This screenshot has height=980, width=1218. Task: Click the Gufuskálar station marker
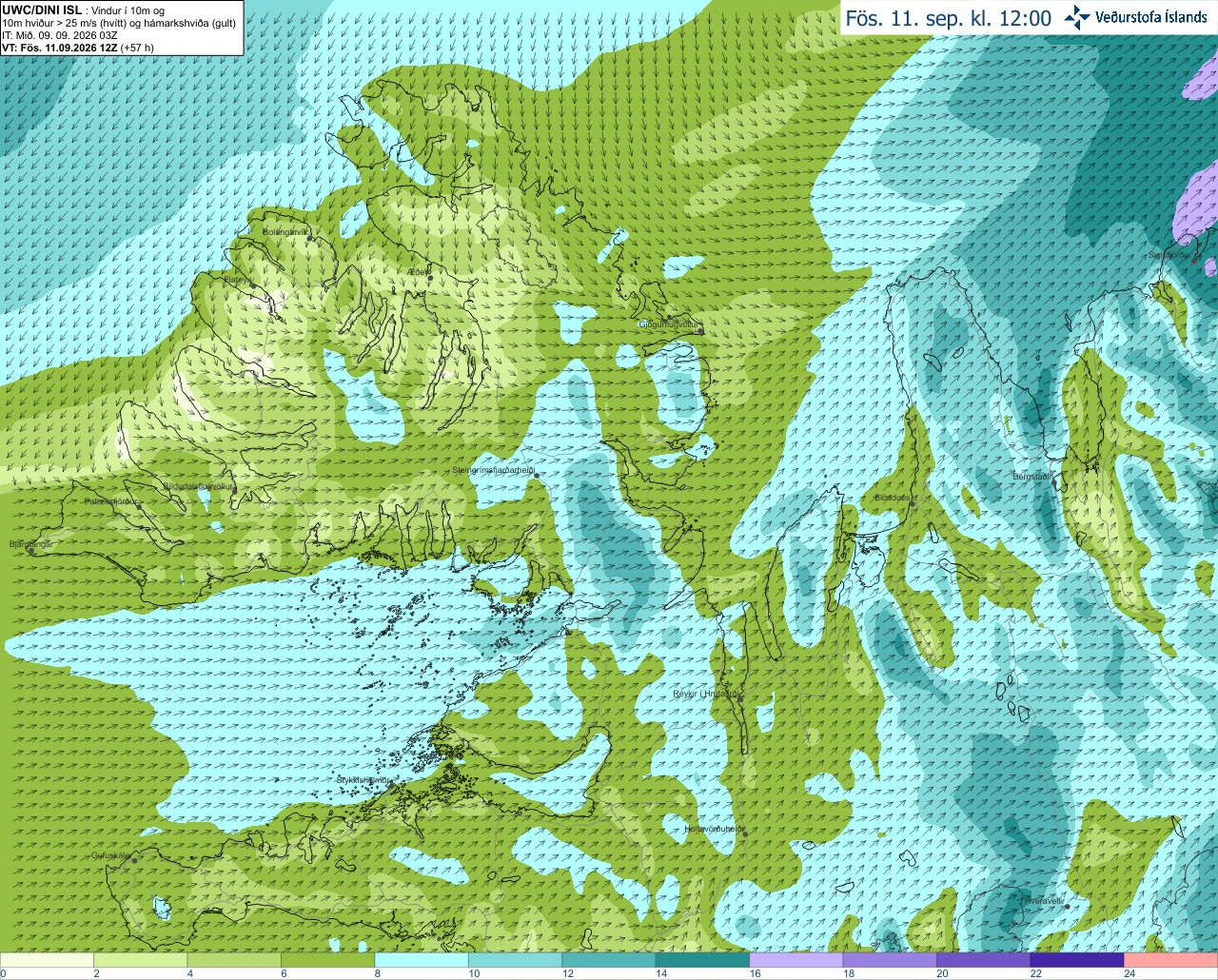click(134, 860)
